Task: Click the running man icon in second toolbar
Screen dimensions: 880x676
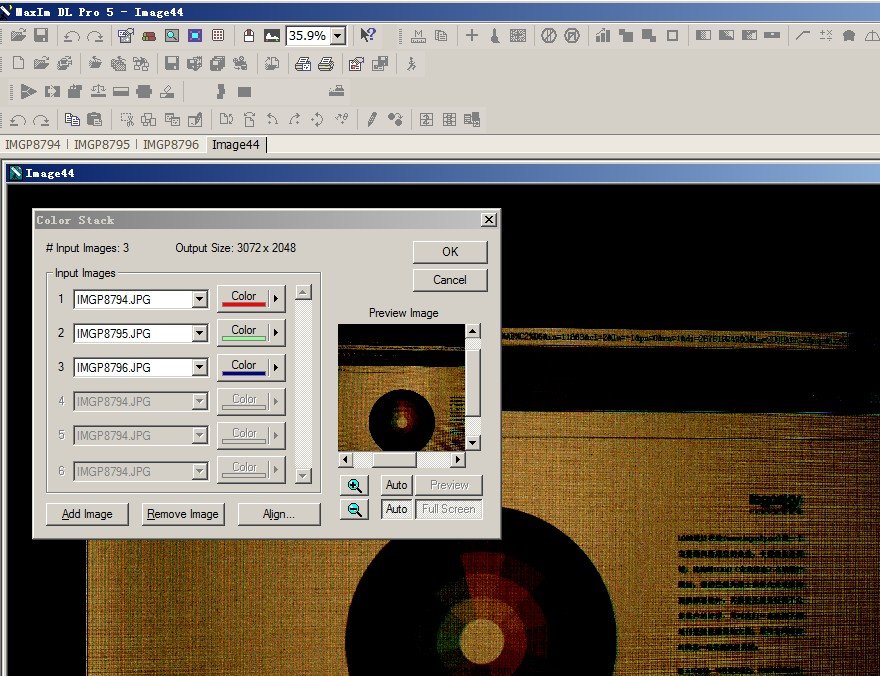Action: [411, 63]
